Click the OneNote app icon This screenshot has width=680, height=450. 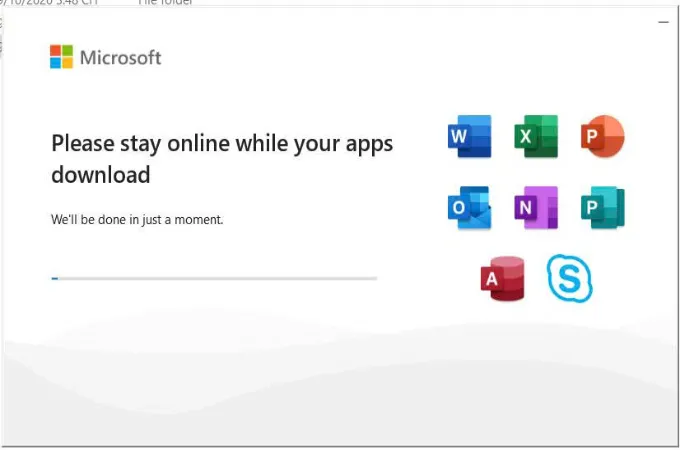[536, 207]
